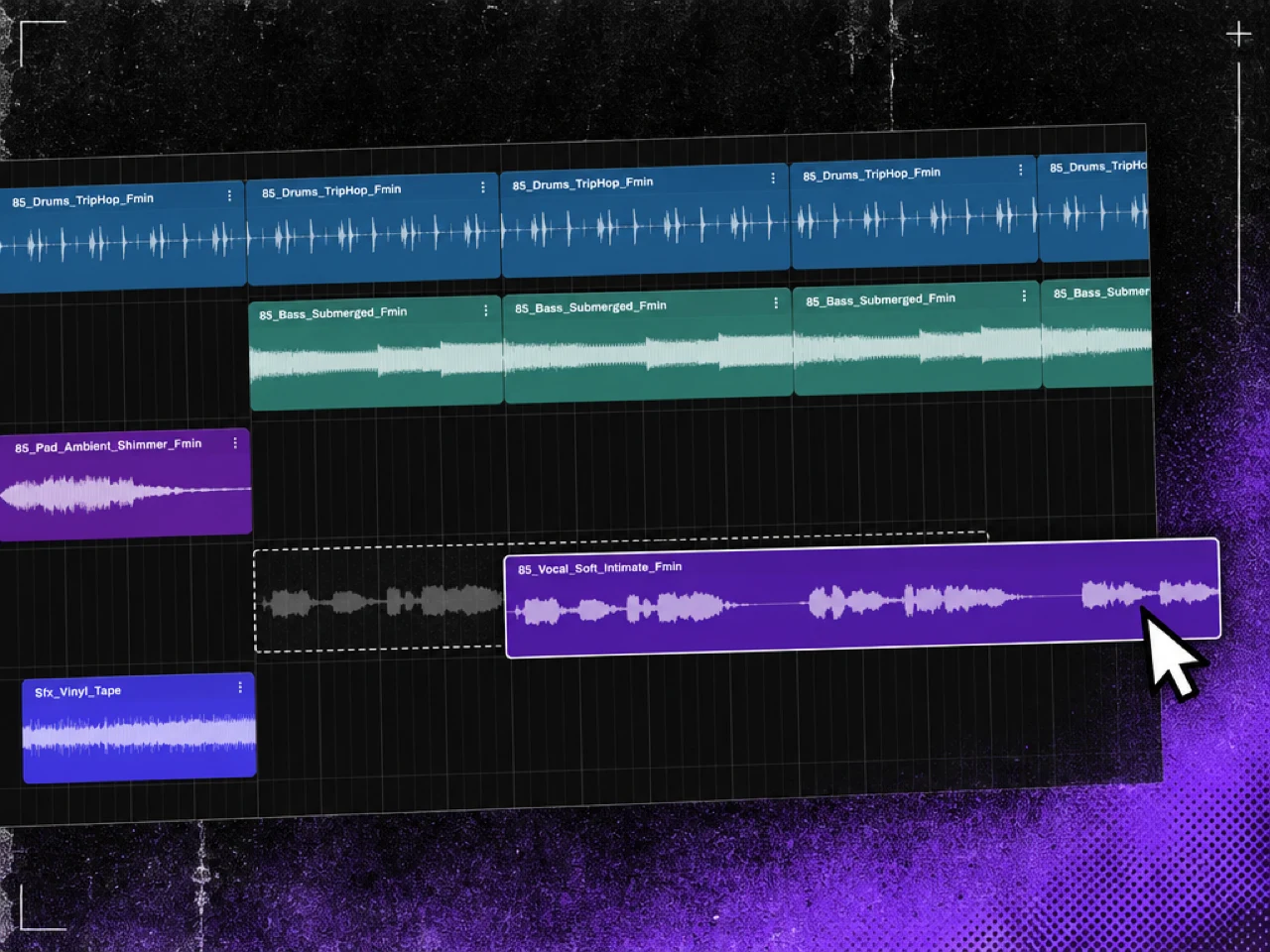The width and height of the screenshot is (1270, 952).
Task: Open options menu of second 85_Drums_TripHop_Fmin clip
Action: (483, 187)
